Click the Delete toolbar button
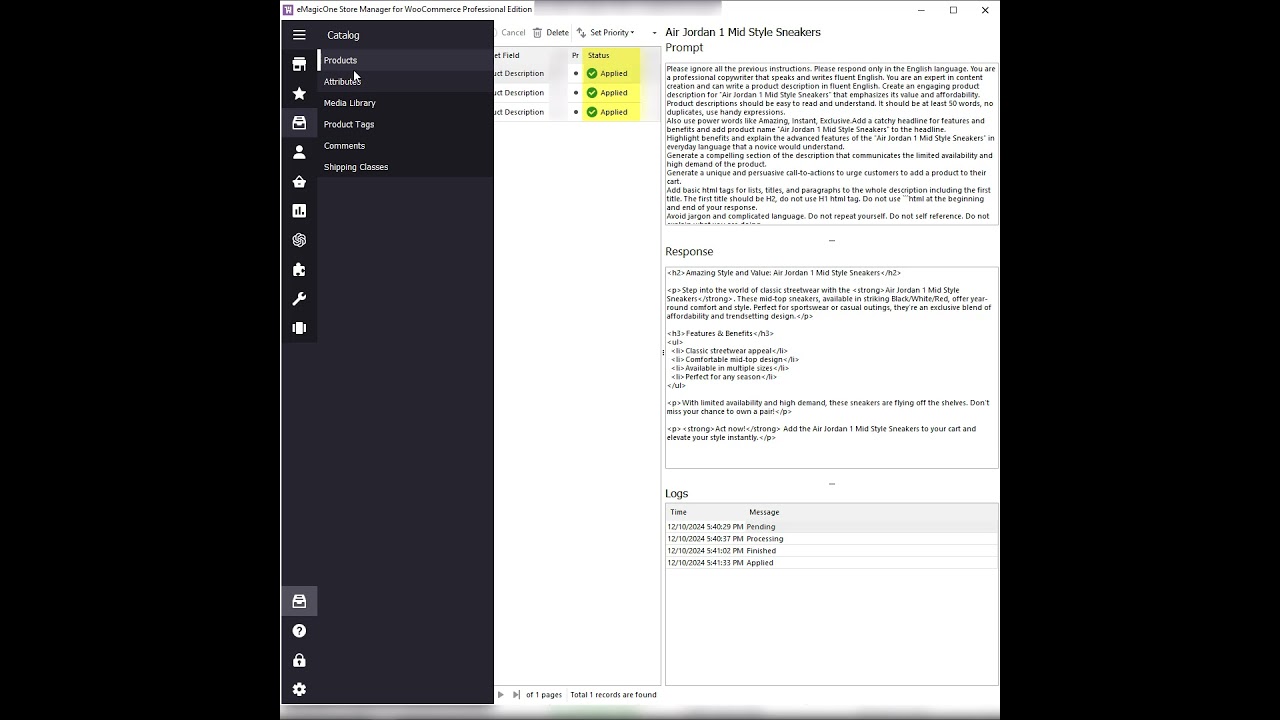This screenshot has height=720, width=1280. tap(551, 33)
